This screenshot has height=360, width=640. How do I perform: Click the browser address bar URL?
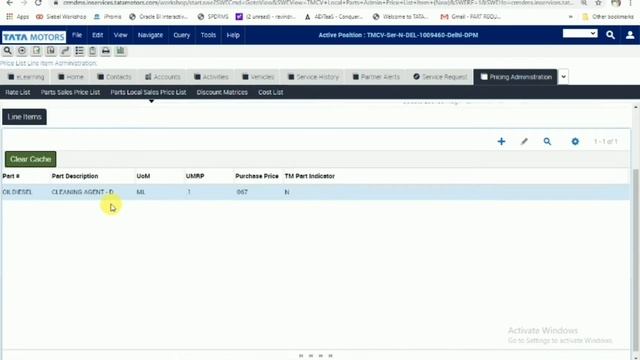pyautogui.click(x=318, y=3)
